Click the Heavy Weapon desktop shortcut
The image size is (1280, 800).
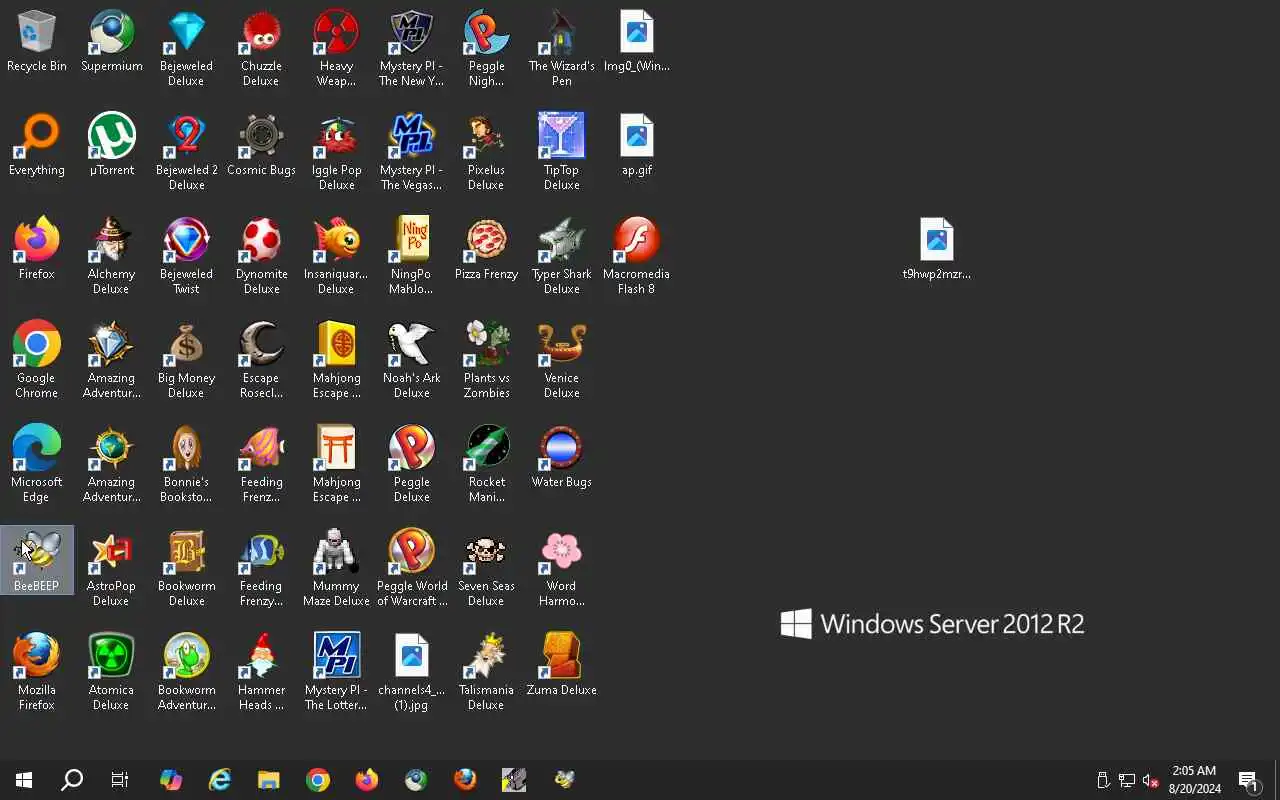(x=336, y=49)
